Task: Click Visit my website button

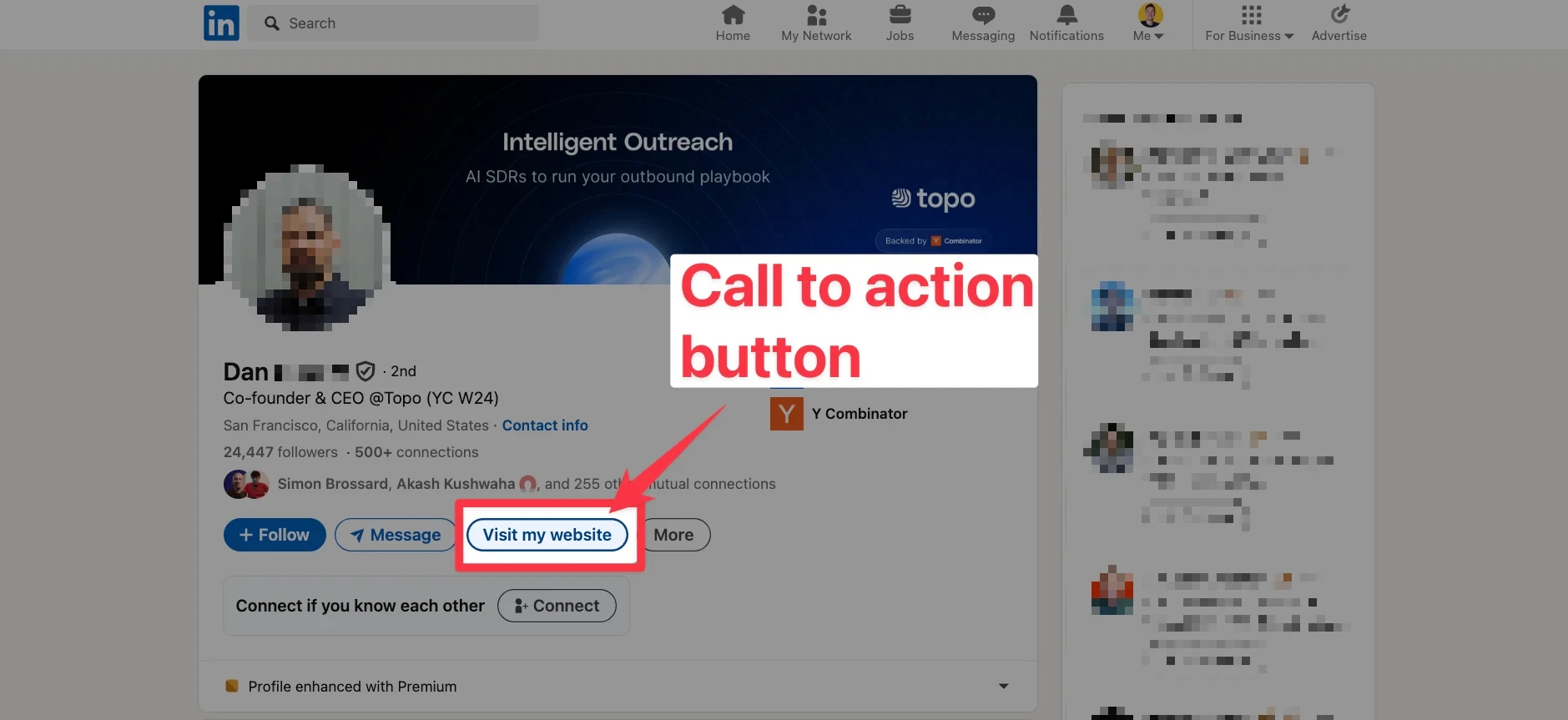Action: tap(547, 535)
